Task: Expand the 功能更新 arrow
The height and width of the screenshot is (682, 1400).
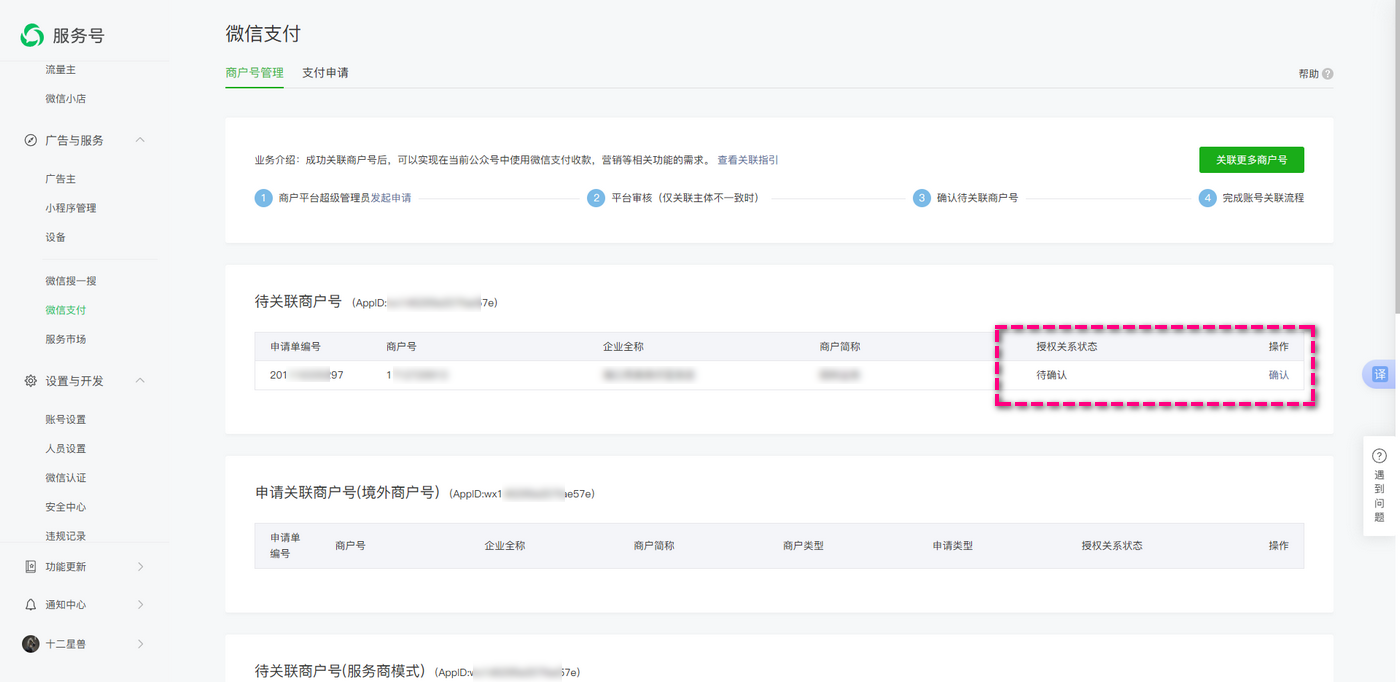Action: [x=140, y=567]
